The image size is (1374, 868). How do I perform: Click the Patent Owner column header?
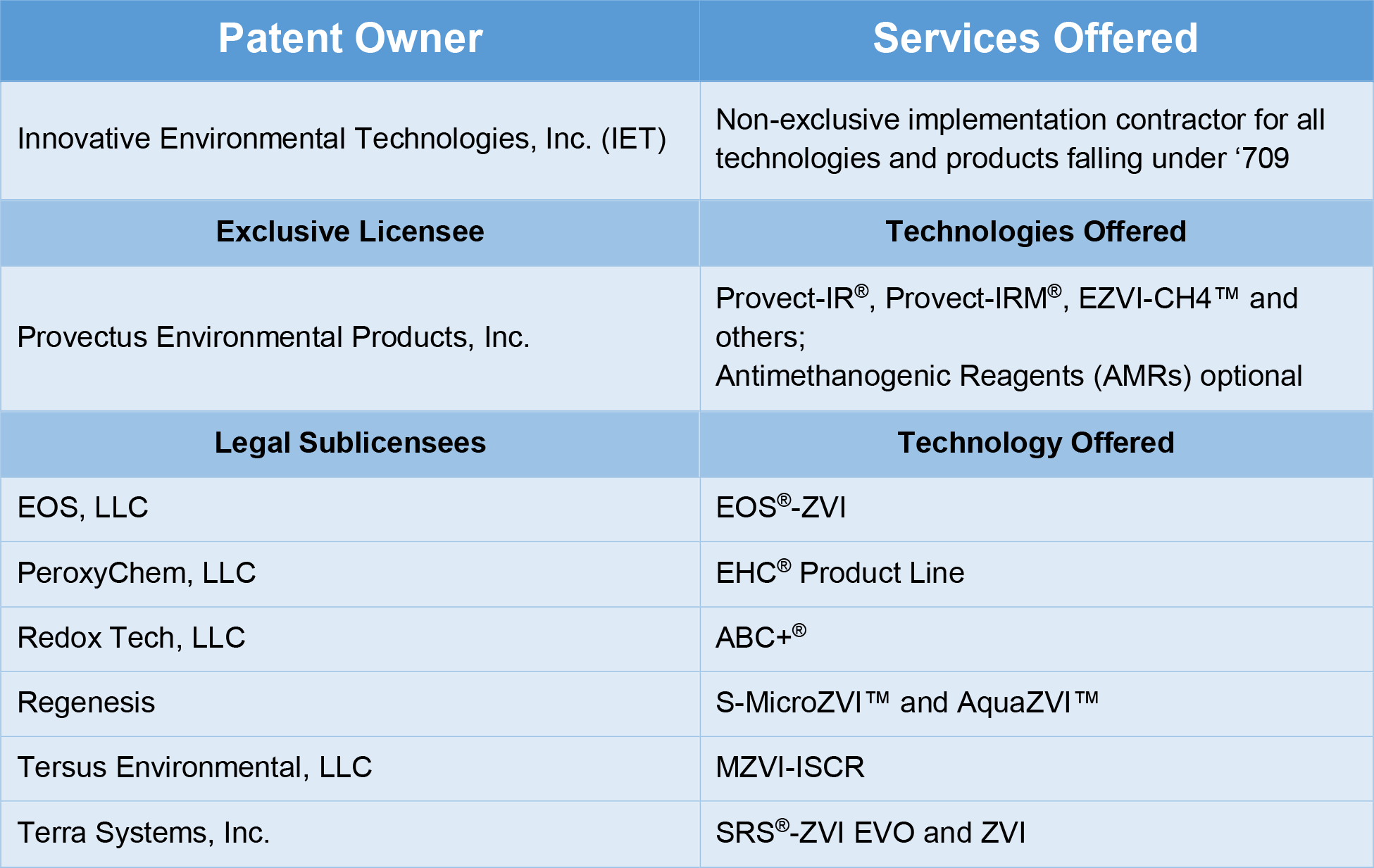350,39
